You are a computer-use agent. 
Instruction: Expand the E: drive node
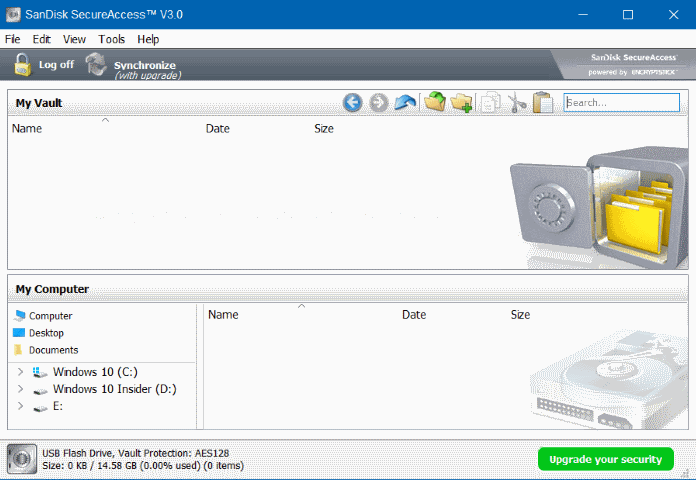[20, 406]
